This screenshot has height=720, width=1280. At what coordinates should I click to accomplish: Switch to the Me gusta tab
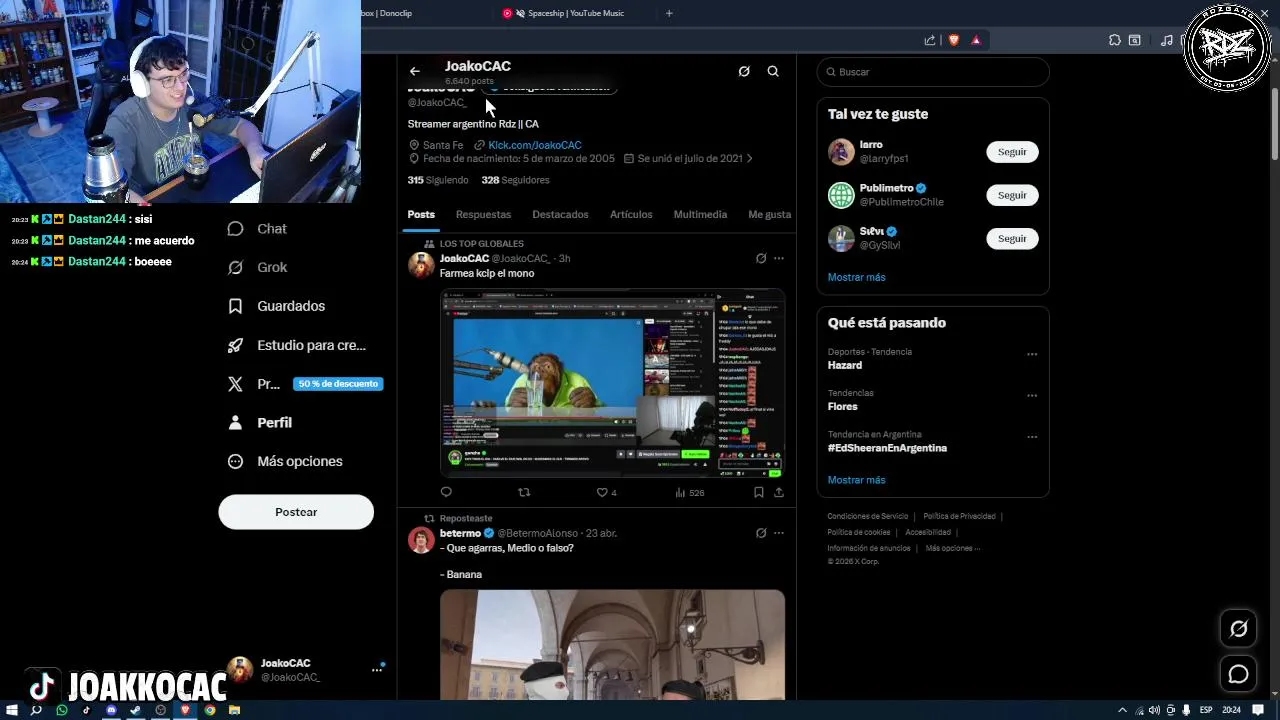(x=769, y=214)
